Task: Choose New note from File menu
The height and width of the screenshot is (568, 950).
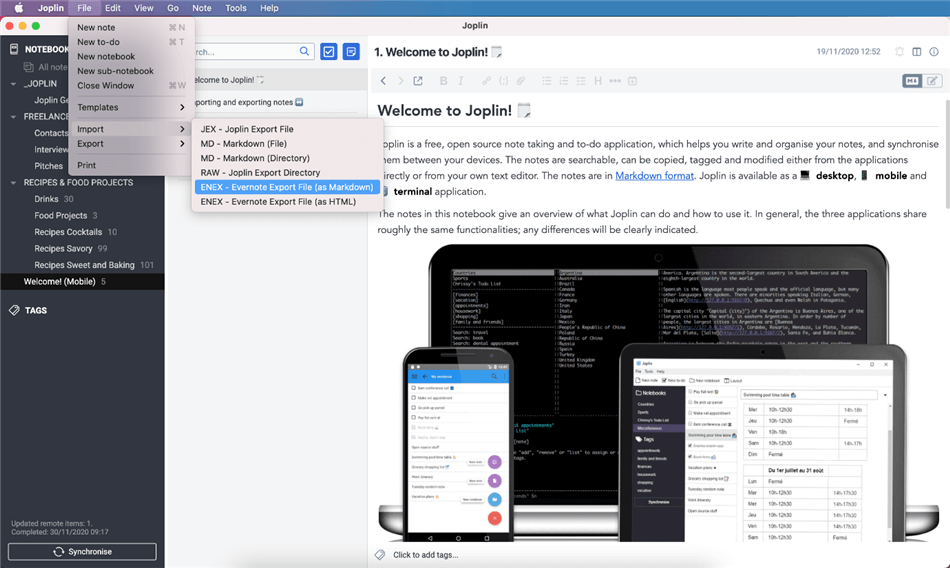Action: [131, 27]
